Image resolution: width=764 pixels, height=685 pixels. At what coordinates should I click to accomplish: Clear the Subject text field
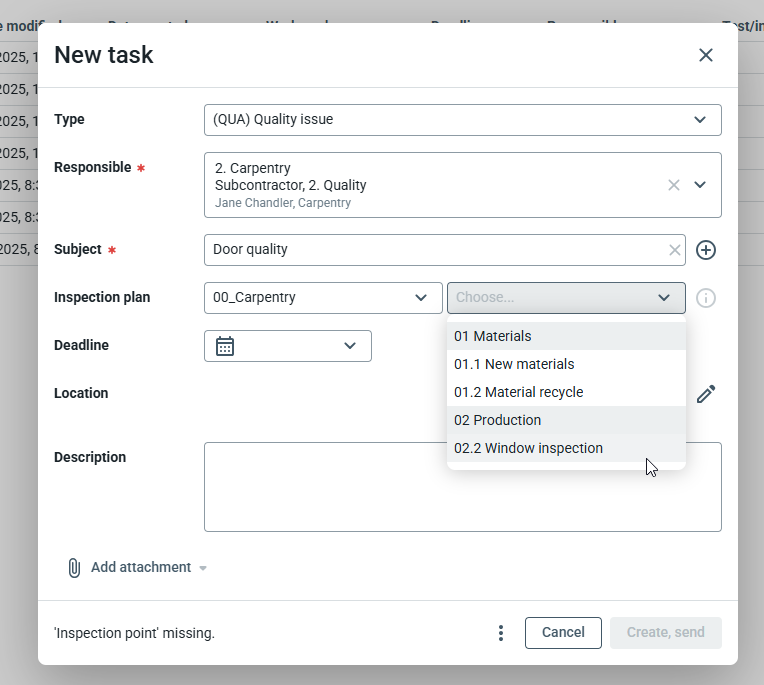675,250
